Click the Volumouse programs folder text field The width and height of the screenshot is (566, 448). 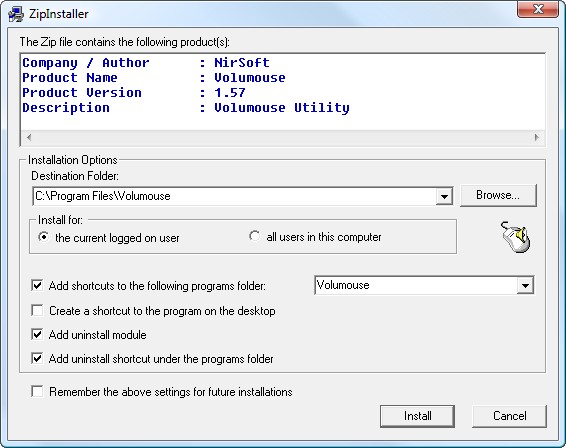pyautogui.click(x=416, y=286)
